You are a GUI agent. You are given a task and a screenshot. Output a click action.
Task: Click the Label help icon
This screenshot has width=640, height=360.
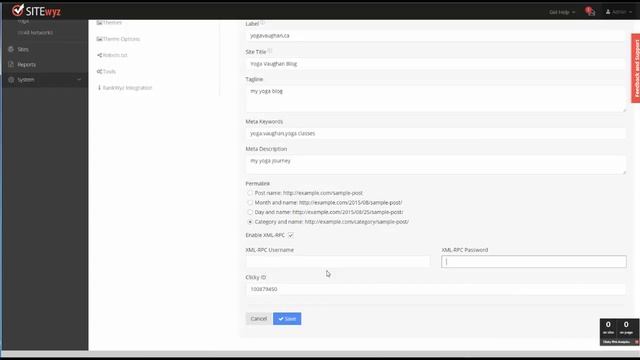point(262,24)
